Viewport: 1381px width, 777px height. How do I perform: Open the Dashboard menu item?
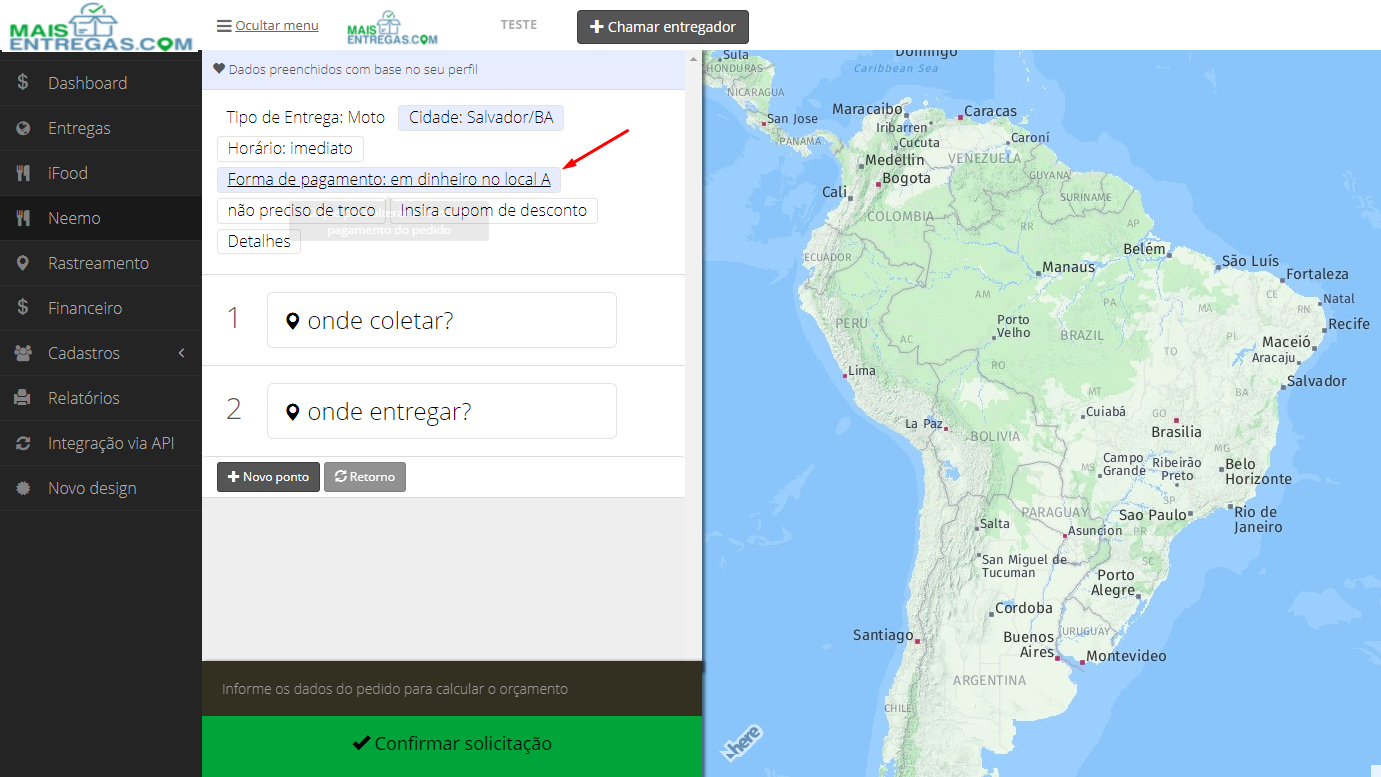click(x=101, y=83)
